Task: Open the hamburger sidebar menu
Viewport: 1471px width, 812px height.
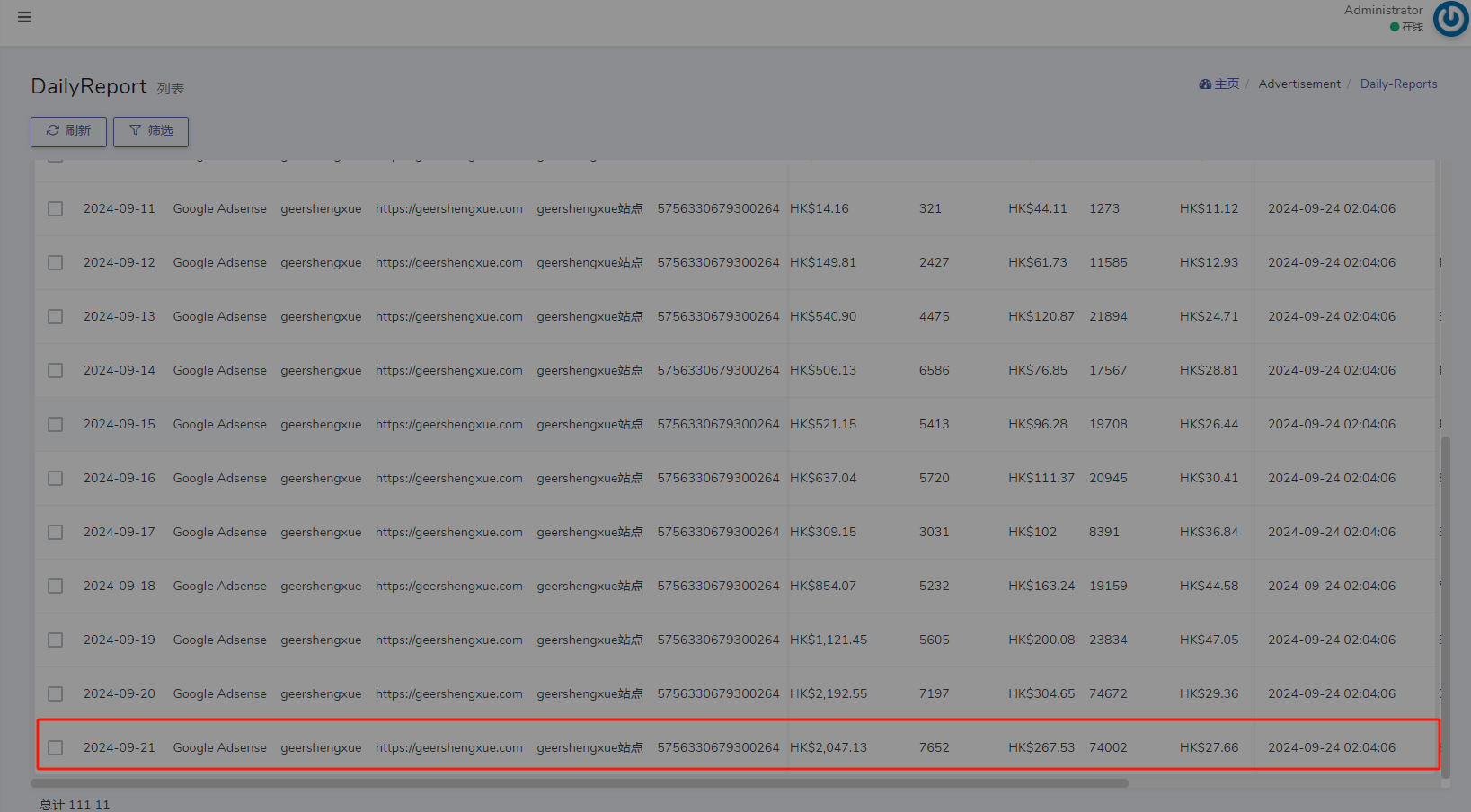Action: point(24,17)
